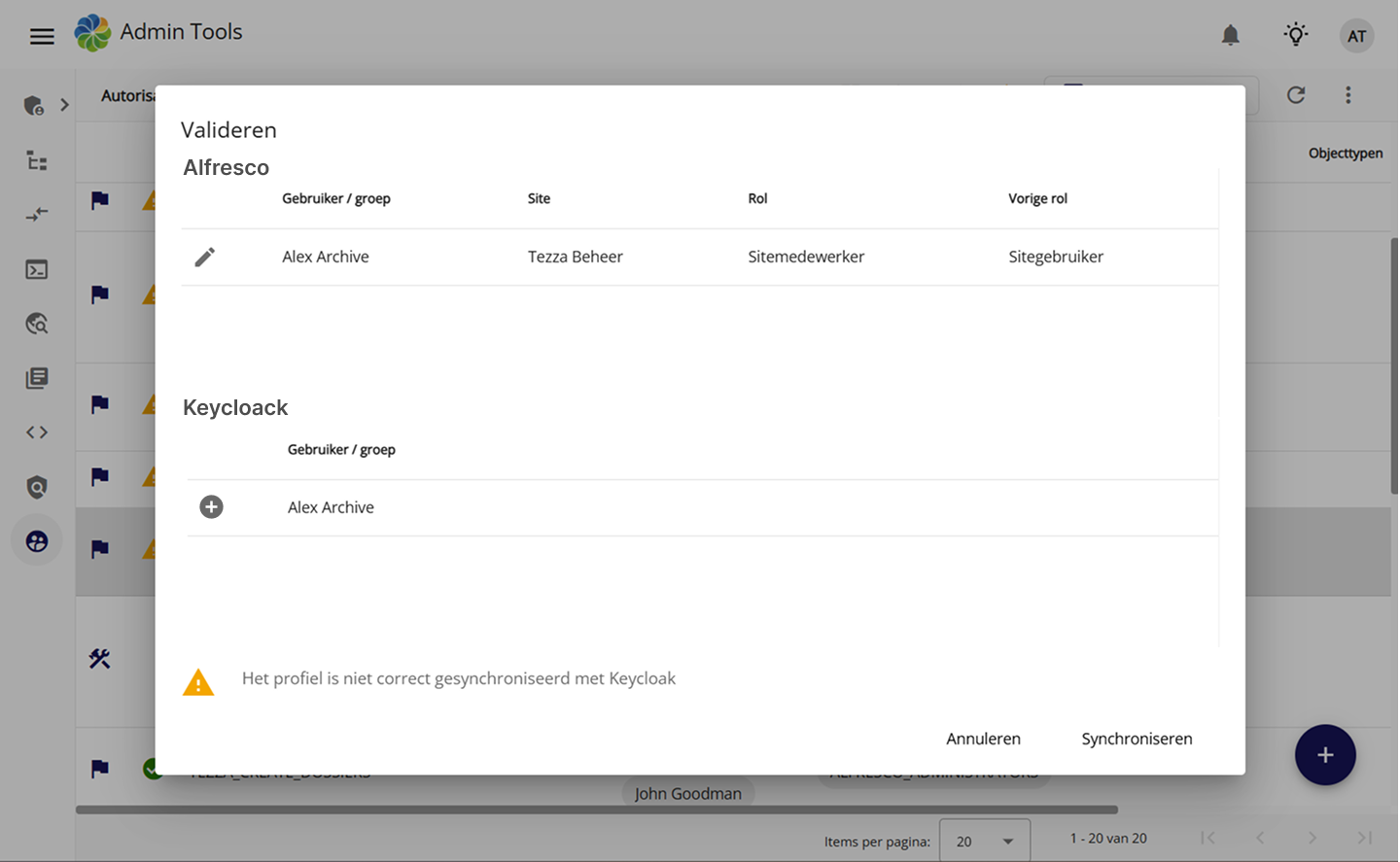Viewport: 1400px width, 862px height.
Task: Click the refresh icon
Action: pyautogui.click(x=1295, y=95)
